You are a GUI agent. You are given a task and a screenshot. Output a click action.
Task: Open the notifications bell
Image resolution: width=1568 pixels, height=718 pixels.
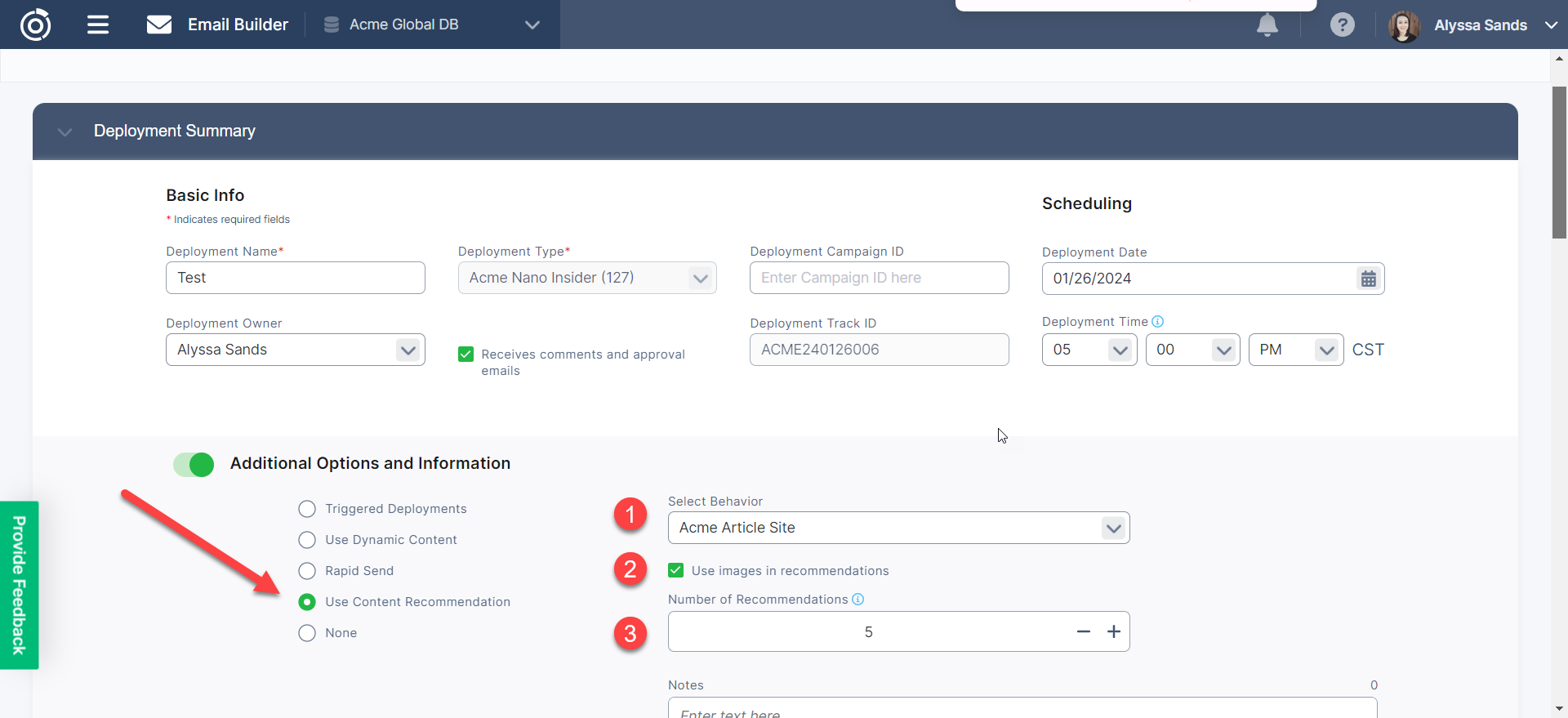(x=1267, y=25)
